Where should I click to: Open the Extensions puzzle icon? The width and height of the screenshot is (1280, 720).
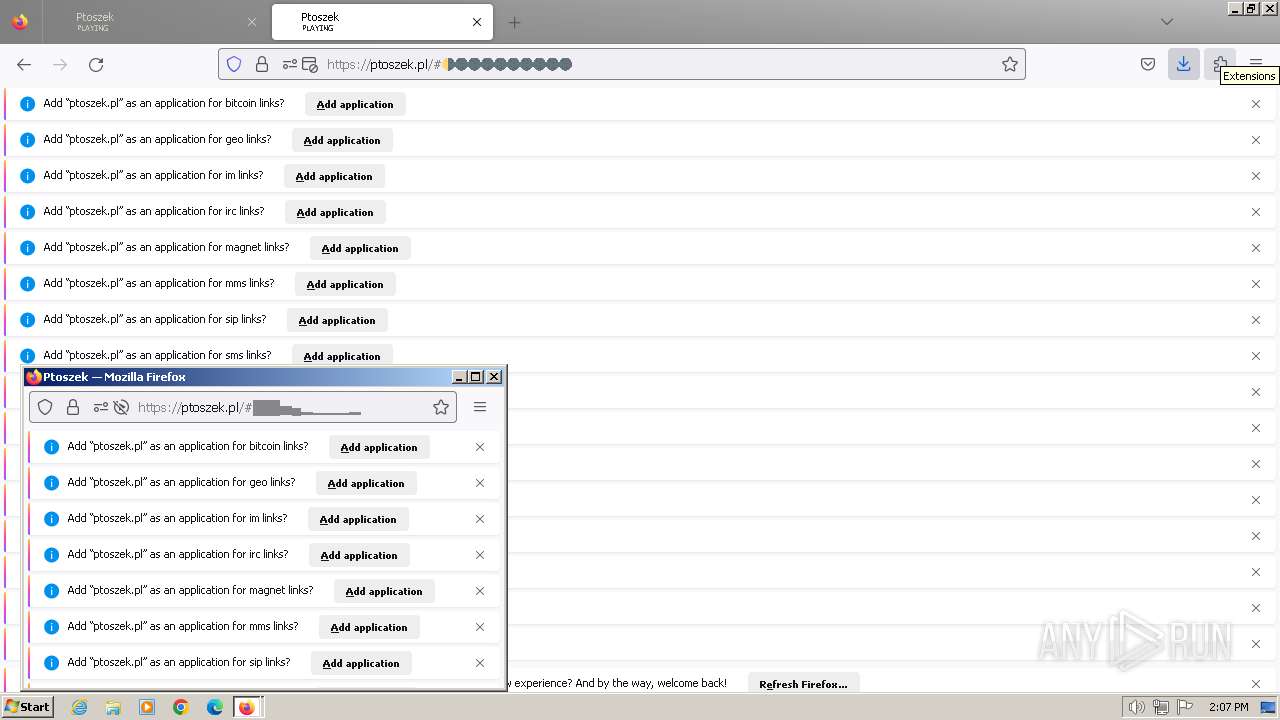pyautogui.click(x=1220, y=64)
